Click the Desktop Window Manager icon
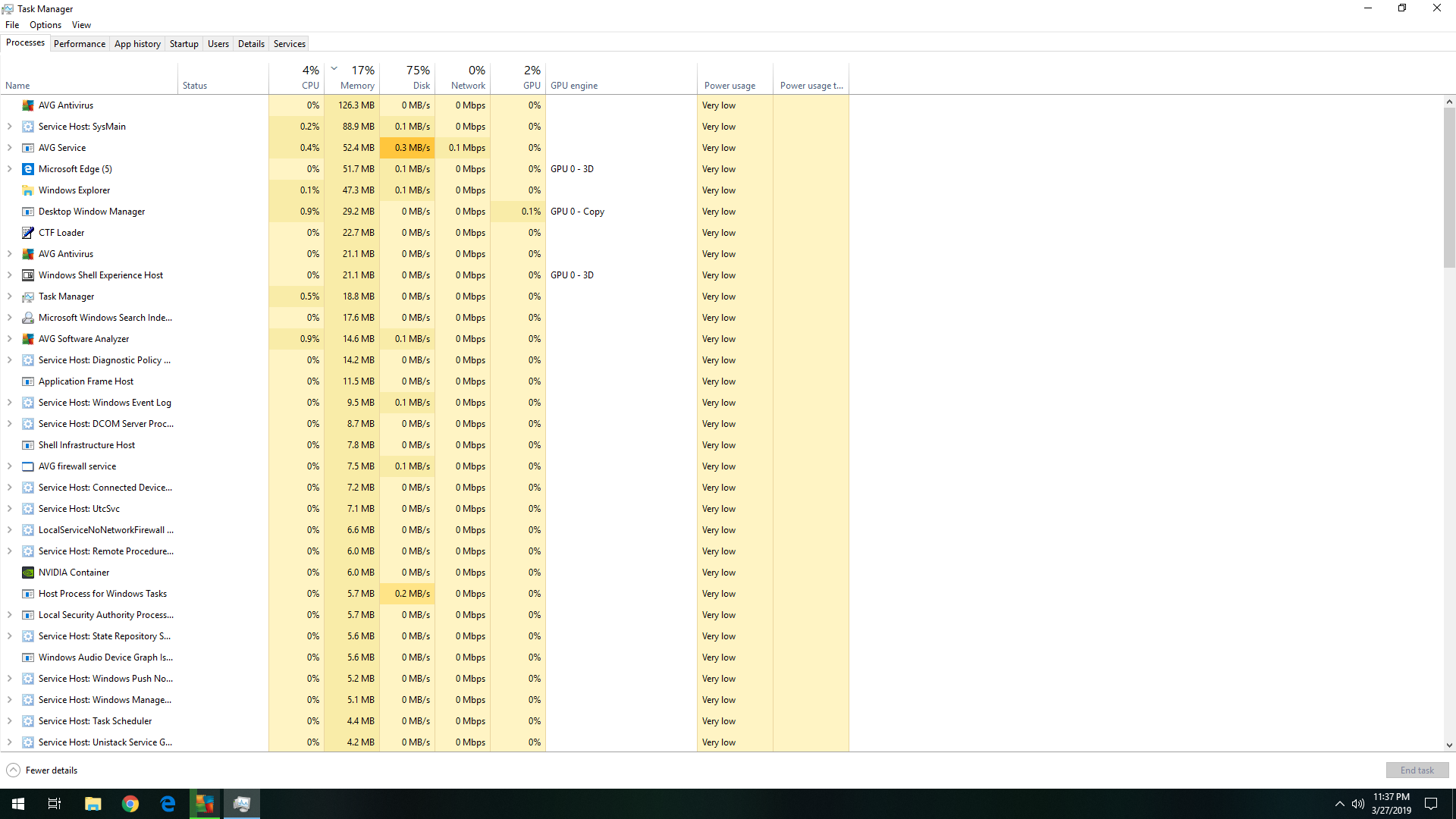Viewport: 1456px width, 819px height. click(27, 211)
